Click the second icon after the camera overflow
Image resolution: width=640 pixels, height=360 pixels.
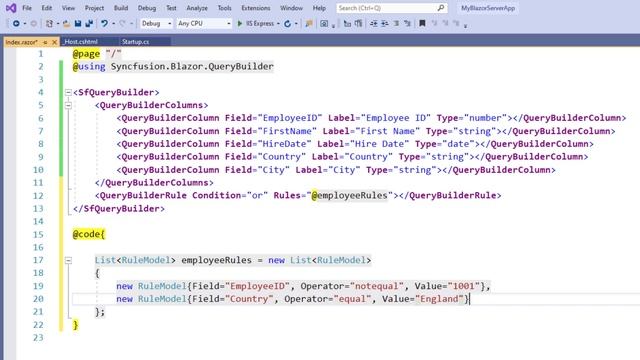point(358,23)
